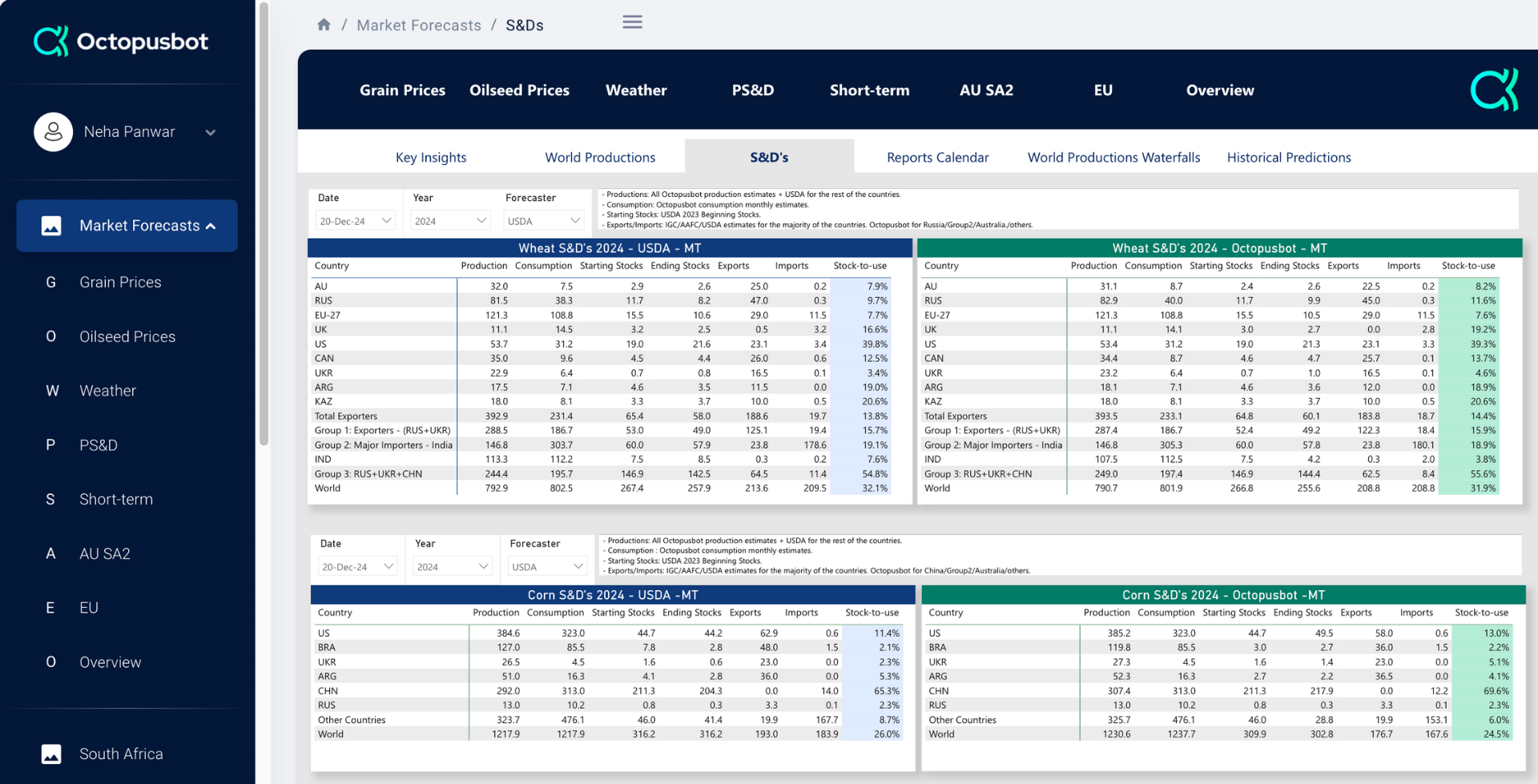Select 'Group 2: Major Importers - India' in USDA table

tap(602, 445)
